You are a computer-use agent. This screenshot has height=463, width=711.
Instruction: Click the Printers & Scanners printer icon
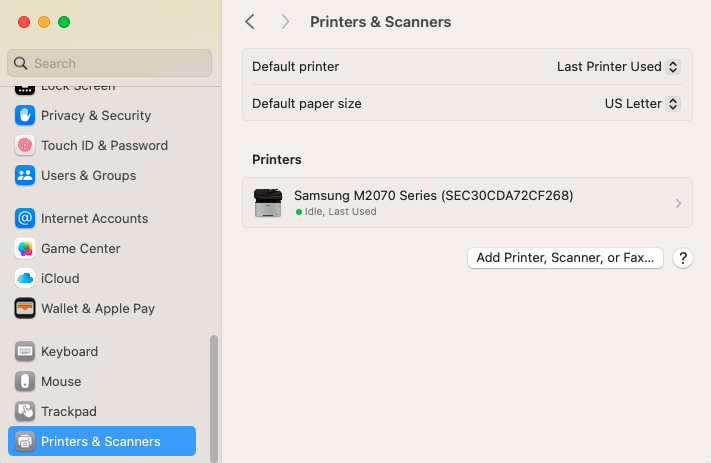tap(25, 441)
